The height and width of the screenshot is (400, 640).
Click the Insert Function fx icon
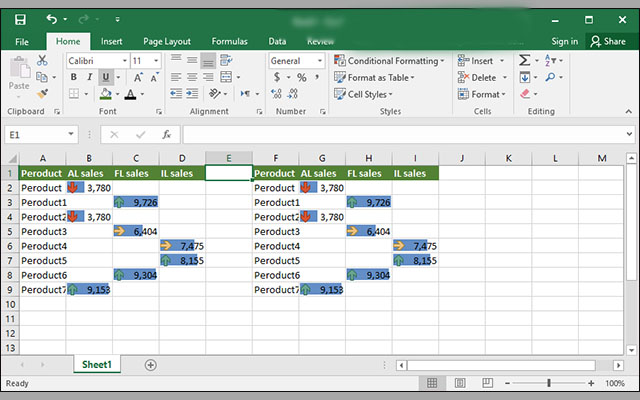(167, 135)
